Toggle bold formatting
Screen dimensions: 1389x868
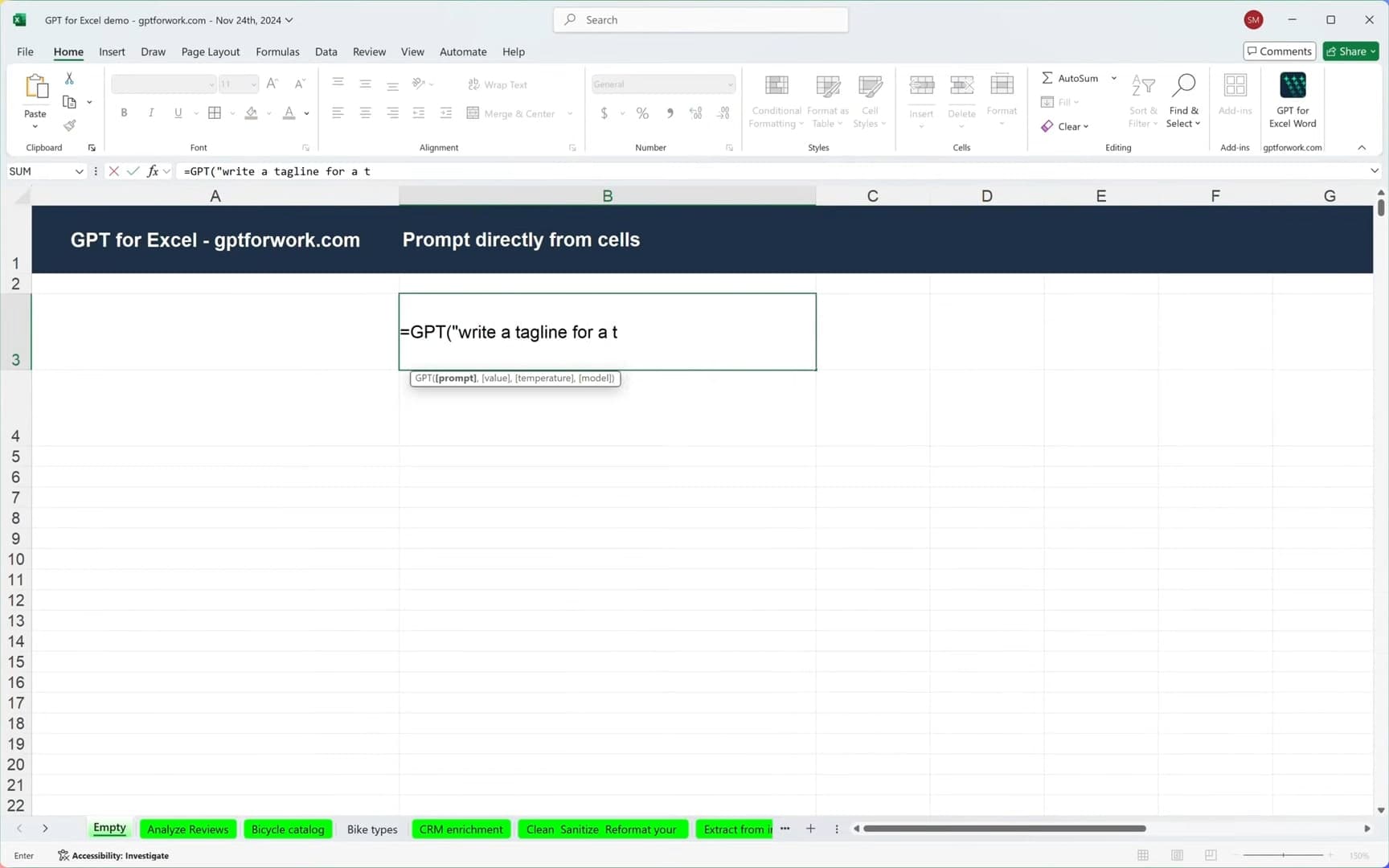124,113
